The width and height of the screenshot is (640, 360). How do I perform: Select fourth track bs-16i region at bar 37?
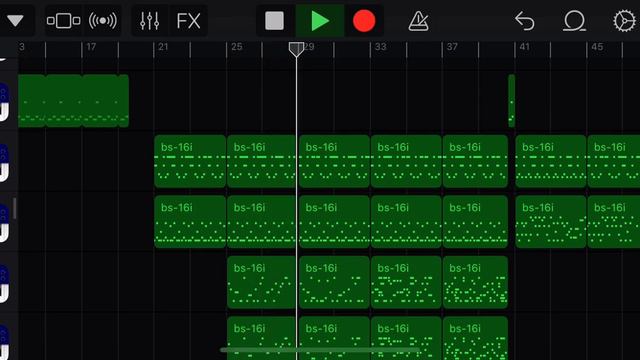[475, 282]
